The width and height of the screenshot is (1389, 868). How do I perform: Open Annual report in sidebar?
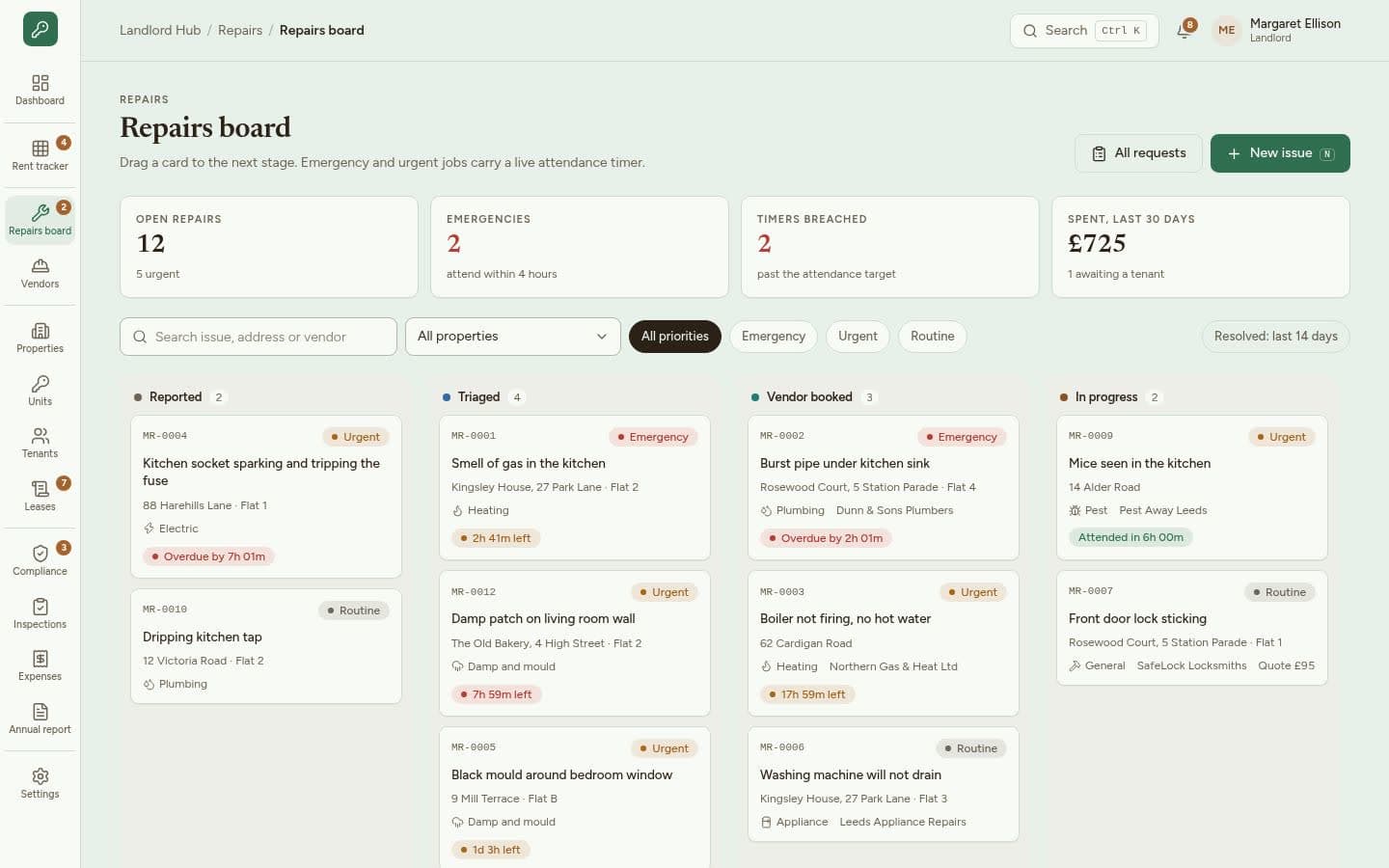coord(40,719)
